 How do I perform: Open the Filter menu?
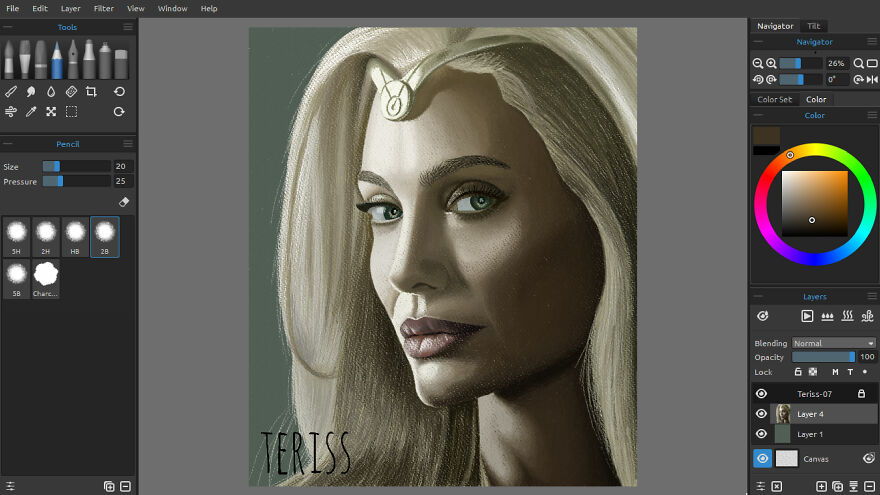103,8
